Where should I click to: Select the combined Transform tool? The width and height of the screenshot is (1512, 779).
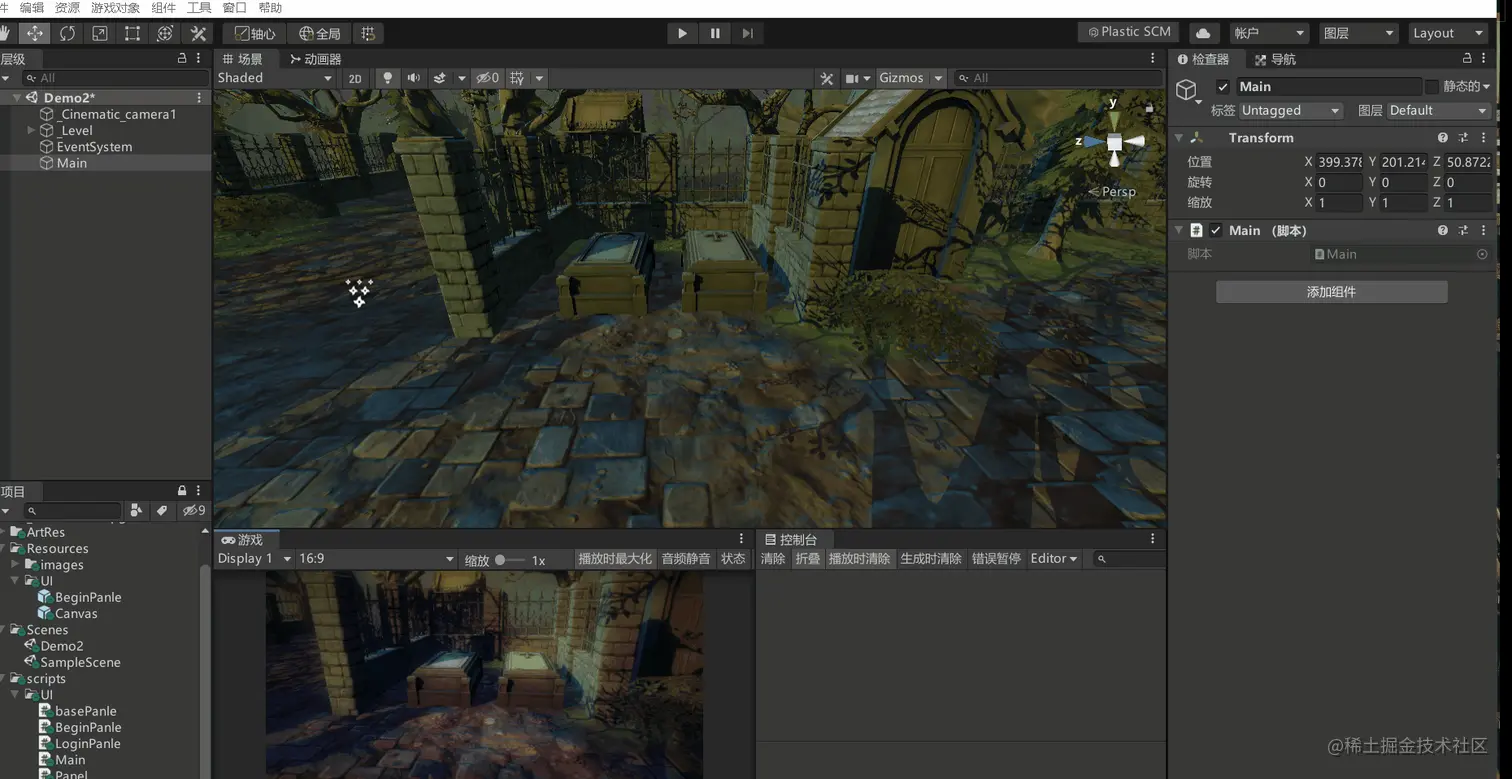pyautogui.click(x=165, y=33)
